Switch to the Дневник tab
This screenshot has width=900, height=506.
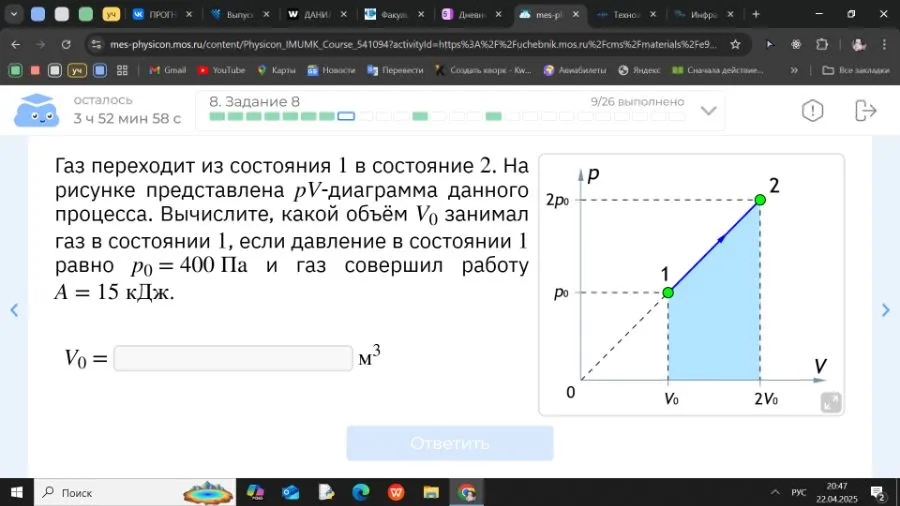tap(464, 14)
